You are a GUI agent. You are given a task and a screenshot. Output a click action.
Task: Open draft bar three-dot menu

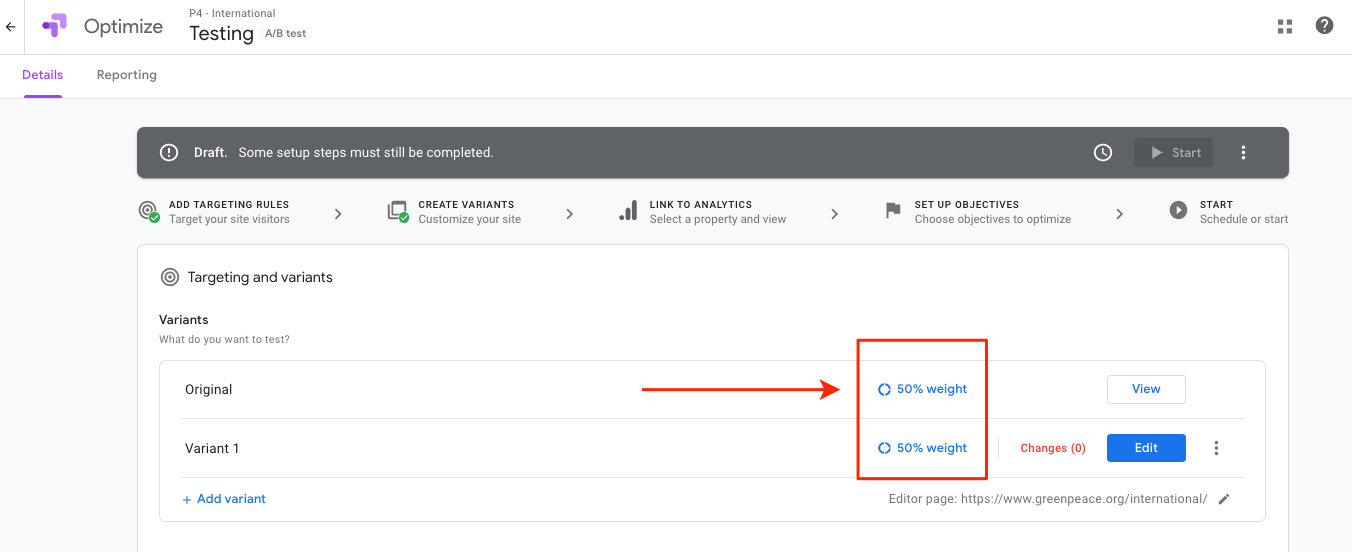click(1243, 153)
